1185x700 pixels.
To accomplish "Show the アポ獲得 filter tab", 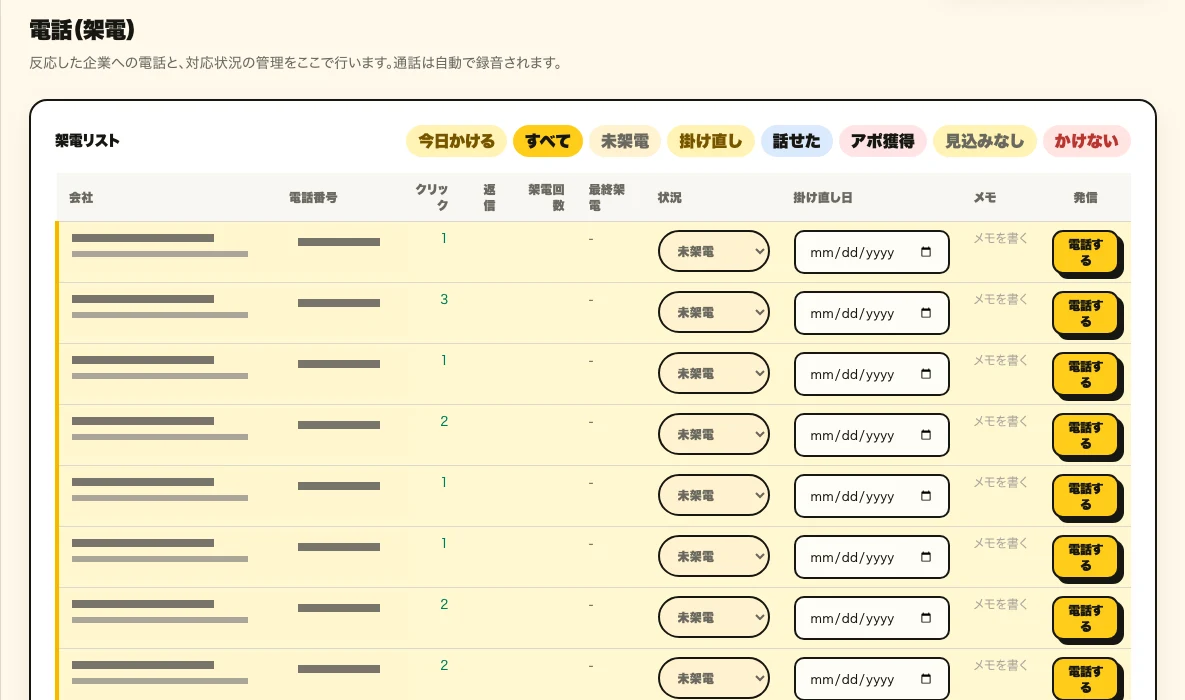I will (883, 141).
